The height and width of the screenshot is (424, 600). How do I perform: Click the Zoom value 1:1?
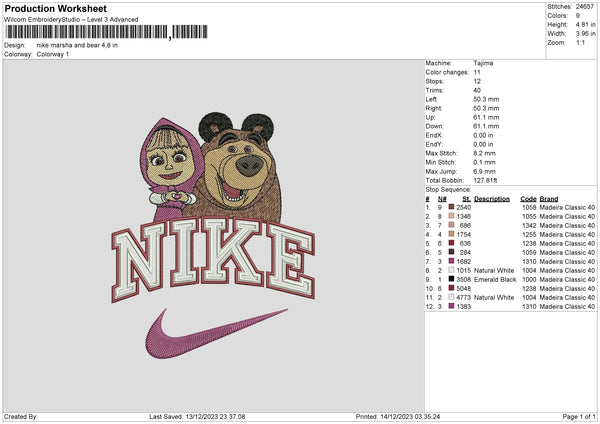[580, 42]
